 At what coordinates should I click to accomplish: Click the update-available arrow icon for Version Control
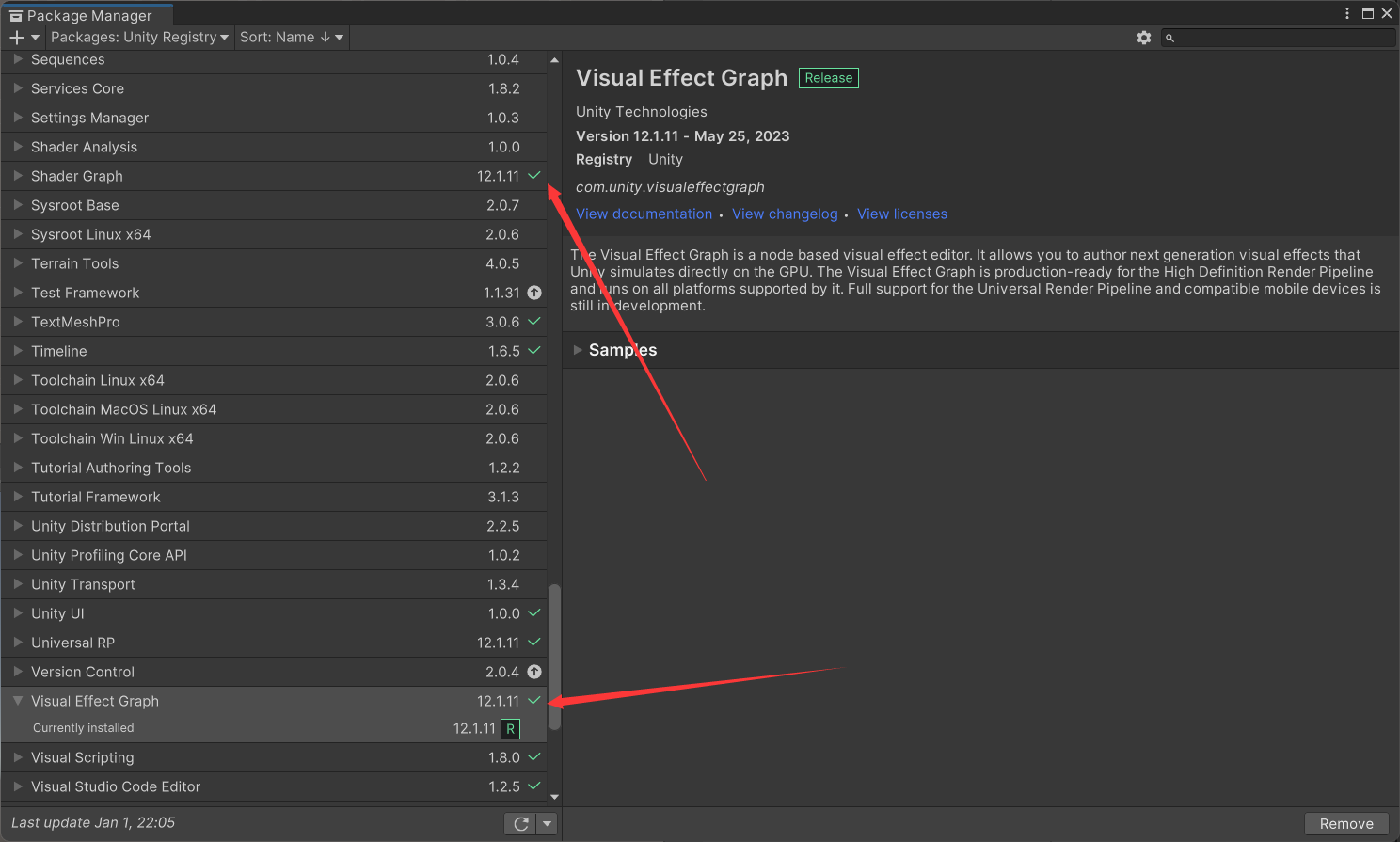pyautogui.click(x=534, y=672)
